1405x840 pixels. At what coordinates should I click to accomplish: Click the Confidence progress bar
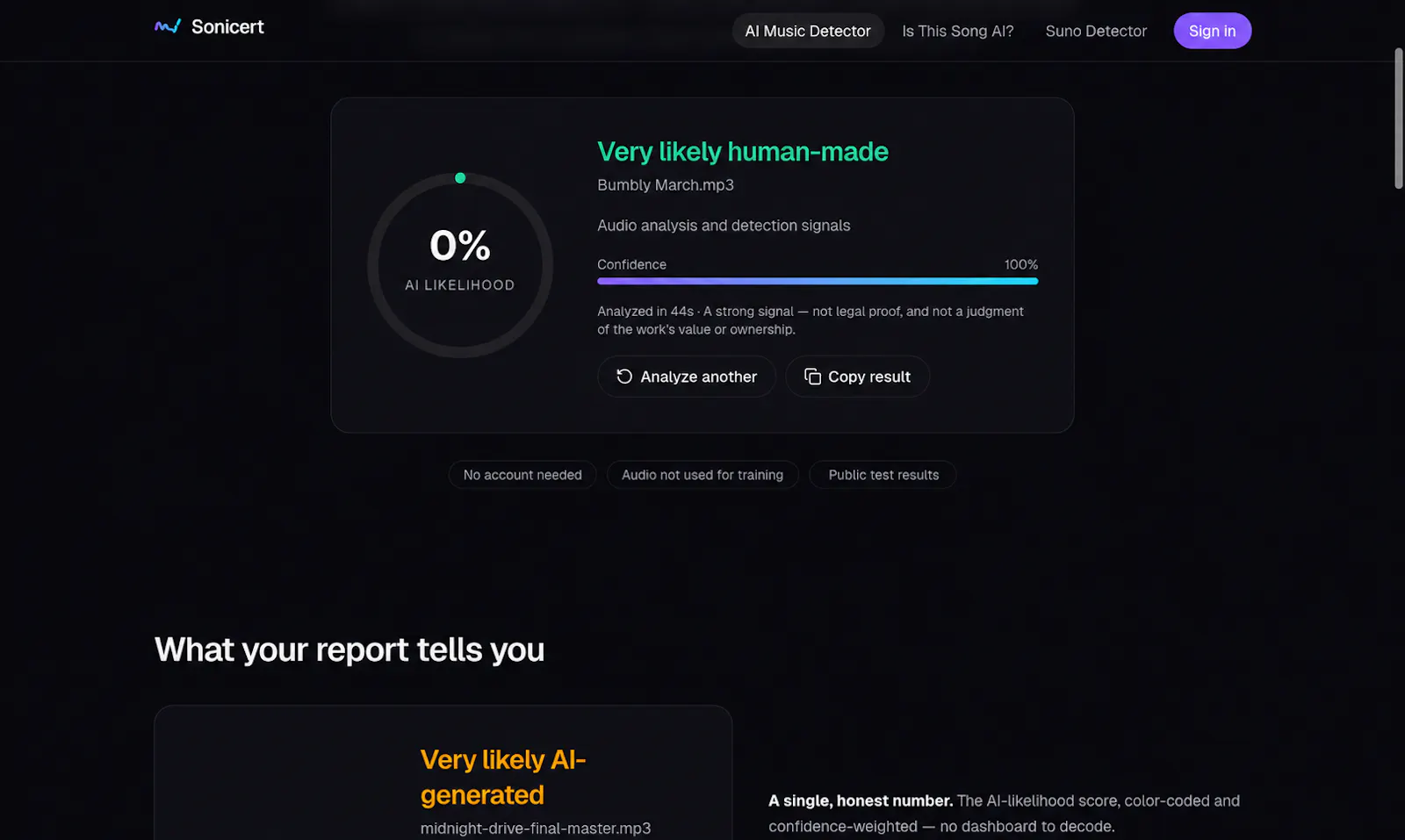click(x=818, y=281)
